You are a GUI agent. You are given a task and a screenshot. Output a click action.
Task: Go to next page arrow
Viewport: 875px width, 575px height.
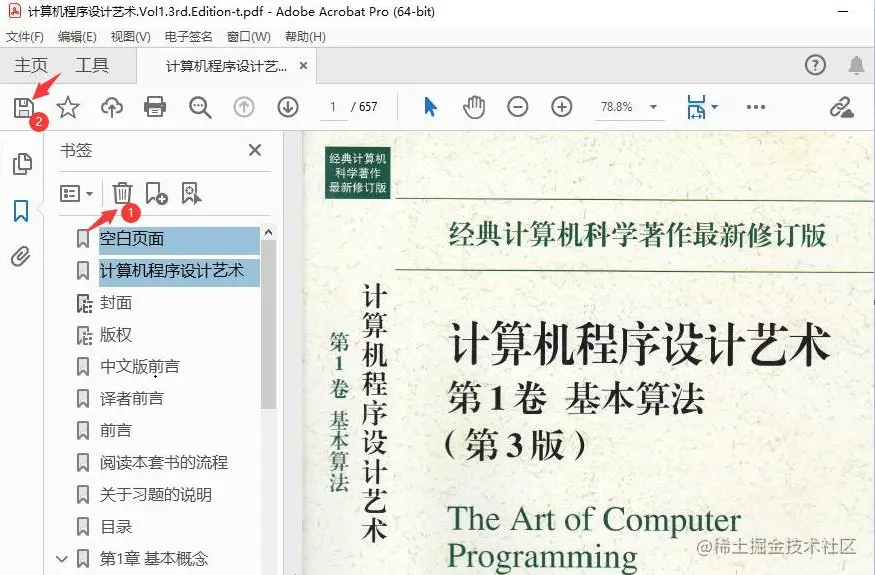tap(288, 107)
